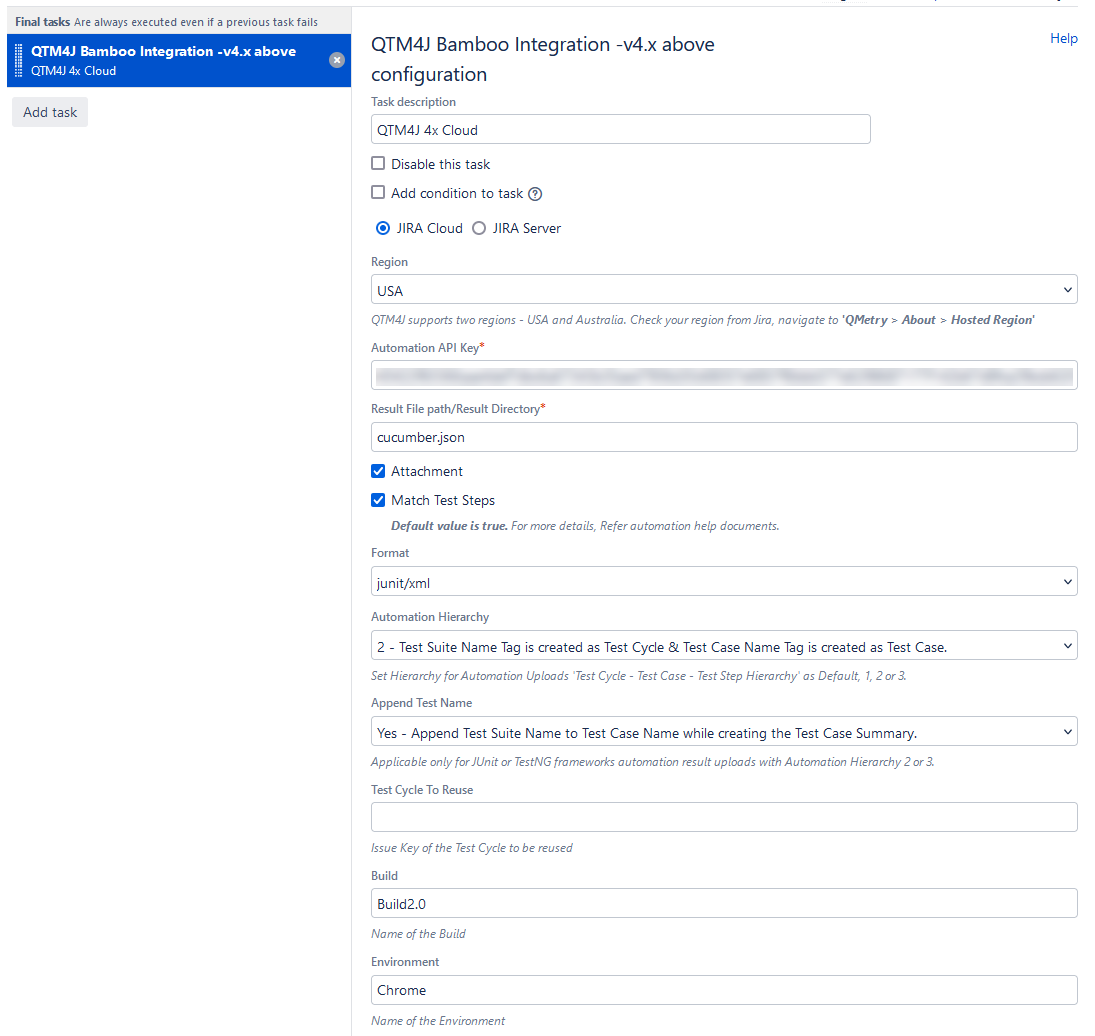Uncheck the Attachment checkbox
Image resolution: width=1095 pixels, height=1036 pixels.
378,471
